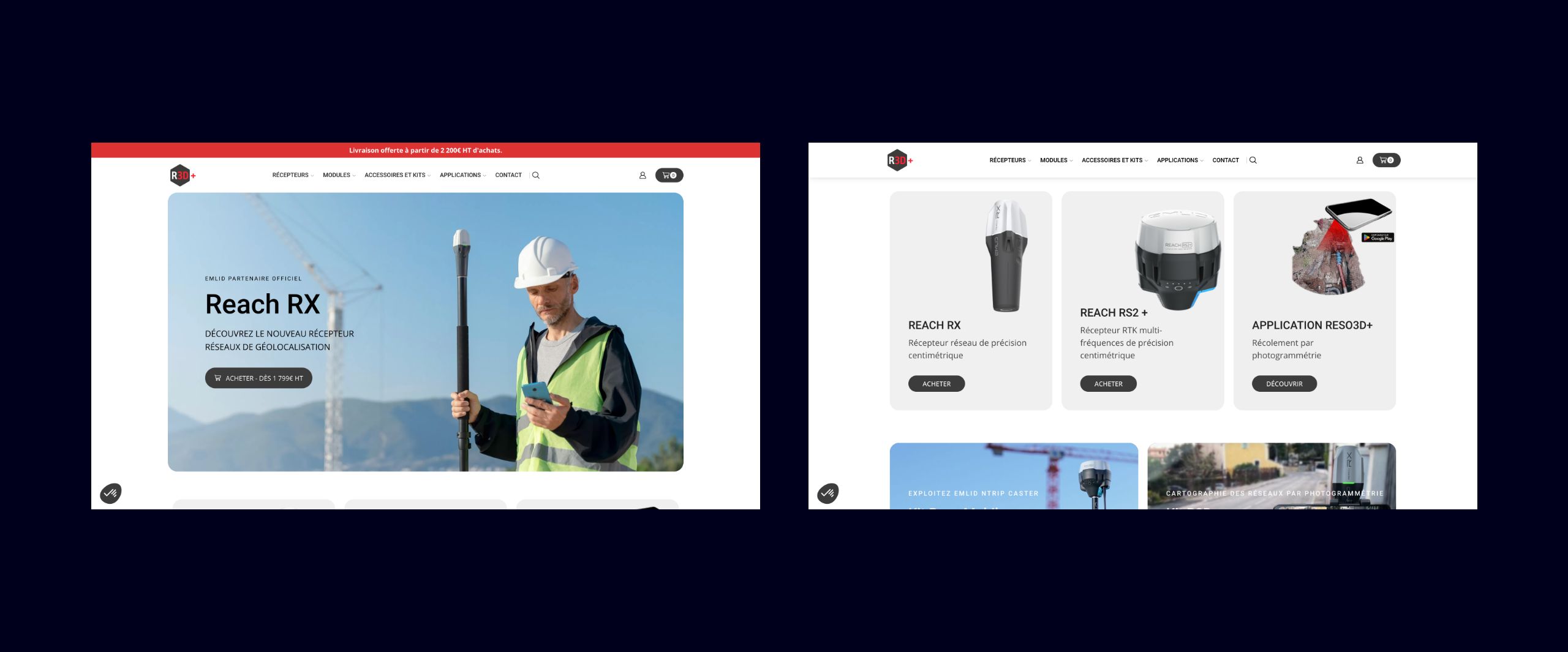Click Récepteur RTK multi-fréquences description
1568x652 pixels.
pos(1127,343)
